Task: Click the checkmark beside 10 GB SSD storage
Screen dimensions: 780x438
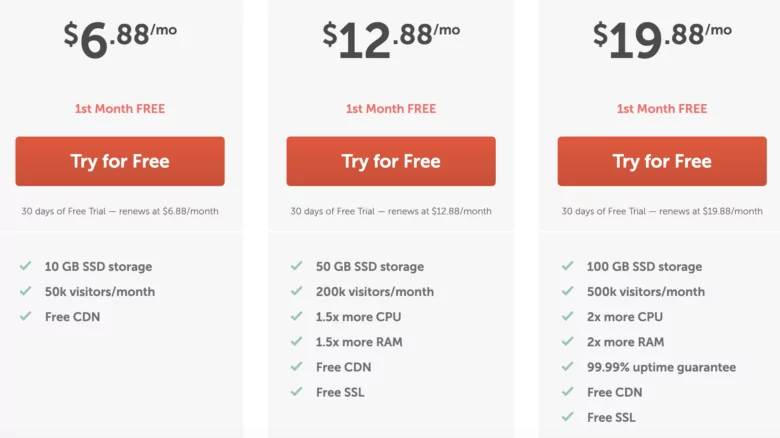Action: 25,267
